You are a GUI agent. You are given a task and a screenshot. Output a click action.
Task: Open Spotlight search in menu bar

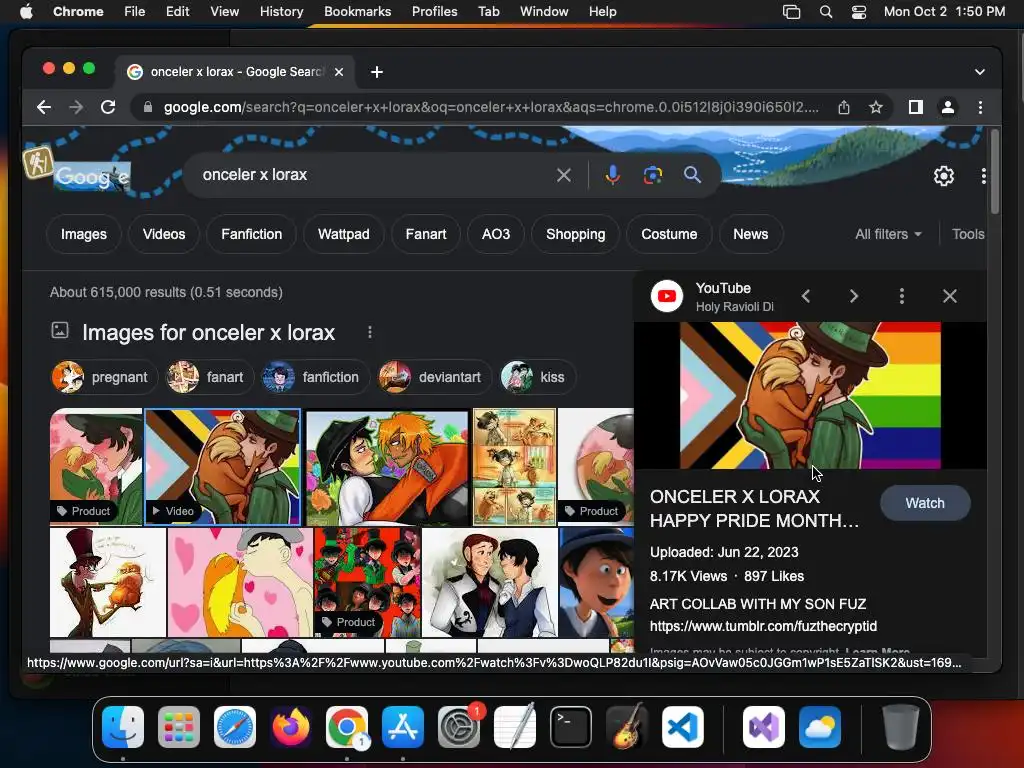click(x=825, y=12)
